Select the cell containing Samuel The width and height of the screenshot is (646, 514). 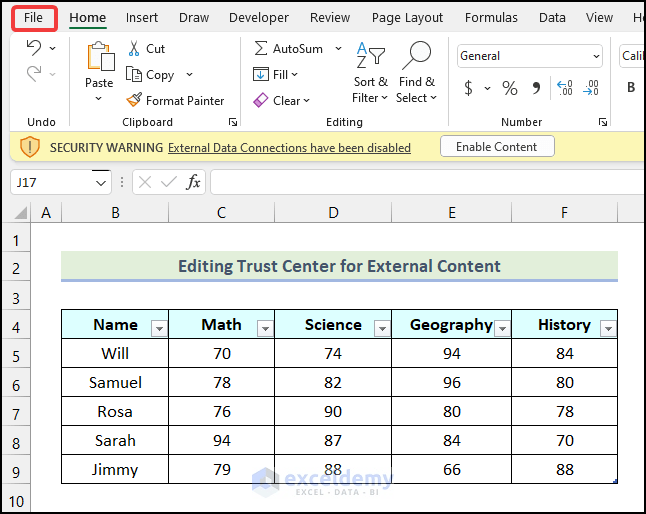[115, 382]
